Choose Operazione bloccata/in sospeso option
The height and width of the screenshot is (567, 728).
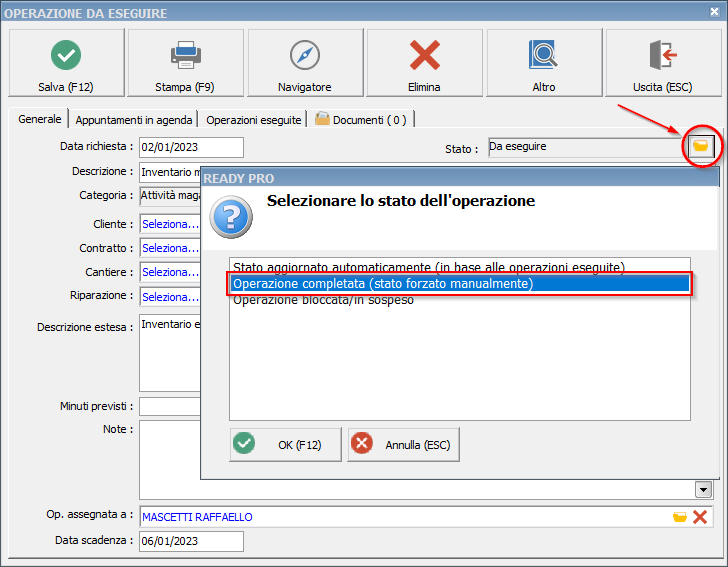(323, 300)
